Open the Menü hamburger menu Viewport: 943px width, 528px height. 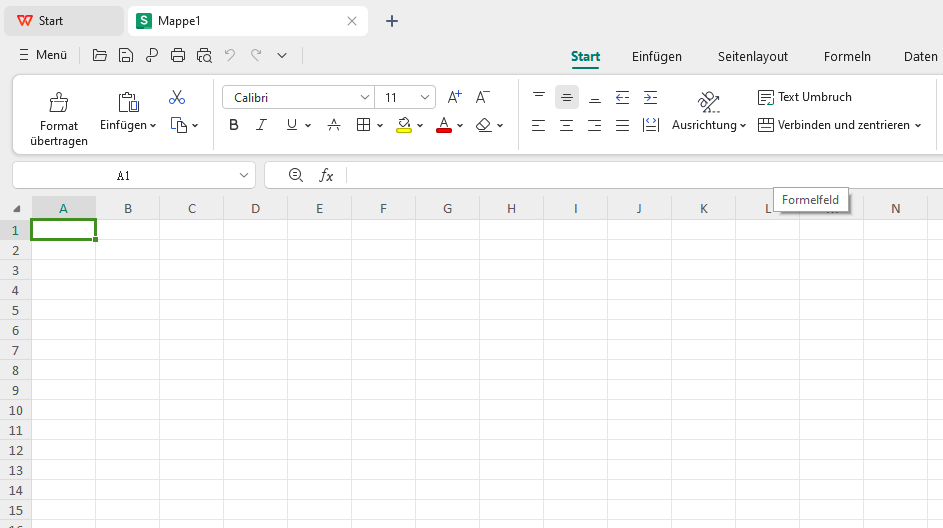tap(42, 55)
